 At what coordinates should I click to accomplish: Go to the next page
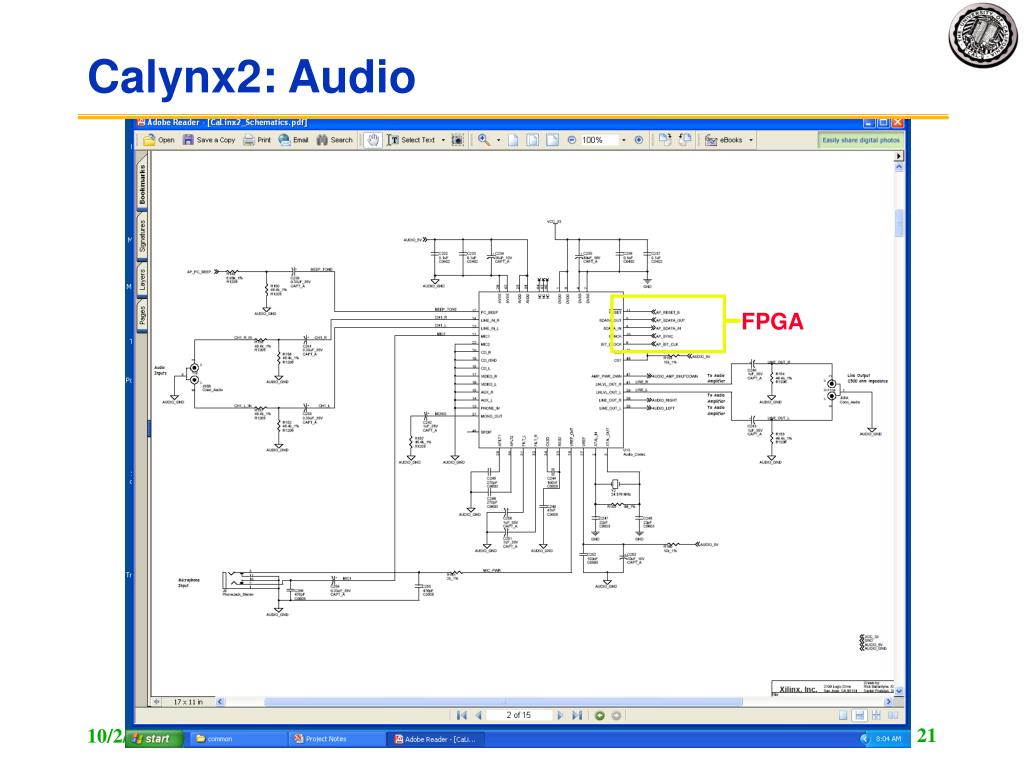point(560,716)
